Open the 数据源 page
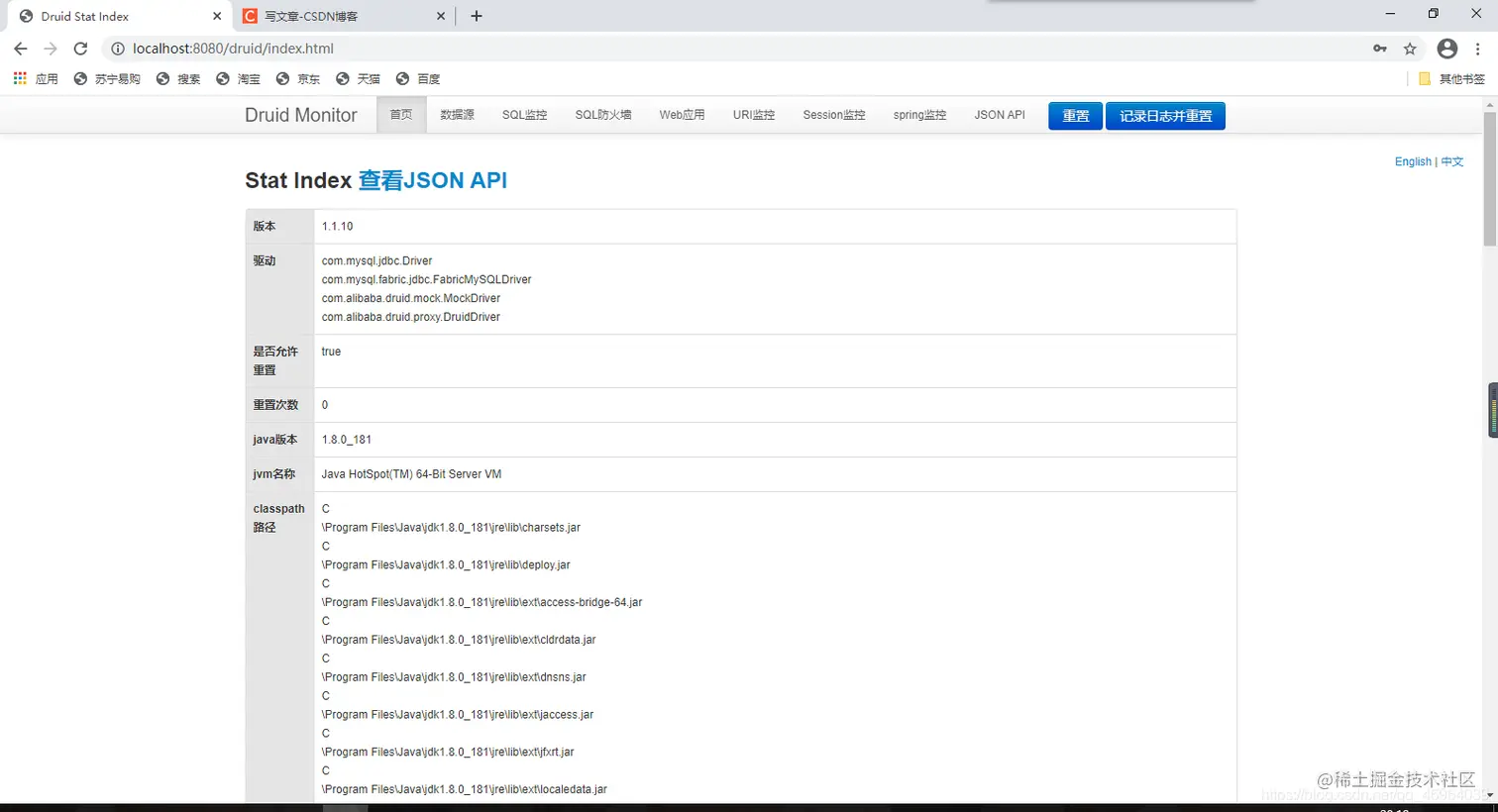 point(457,115)
